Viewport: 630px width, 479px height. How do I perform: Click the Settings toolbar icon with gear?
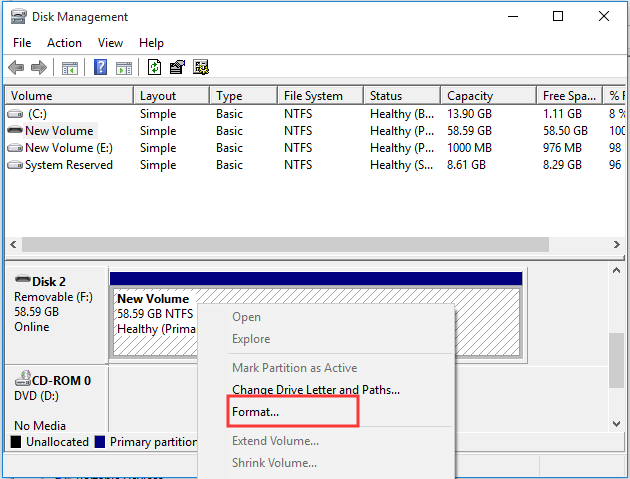tap(201, 67)
